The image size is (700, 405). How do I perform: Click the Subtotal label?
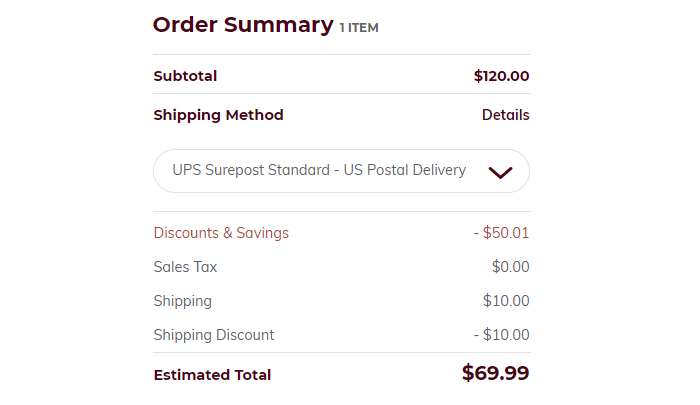pyautogui.click(x=185, y=76)
